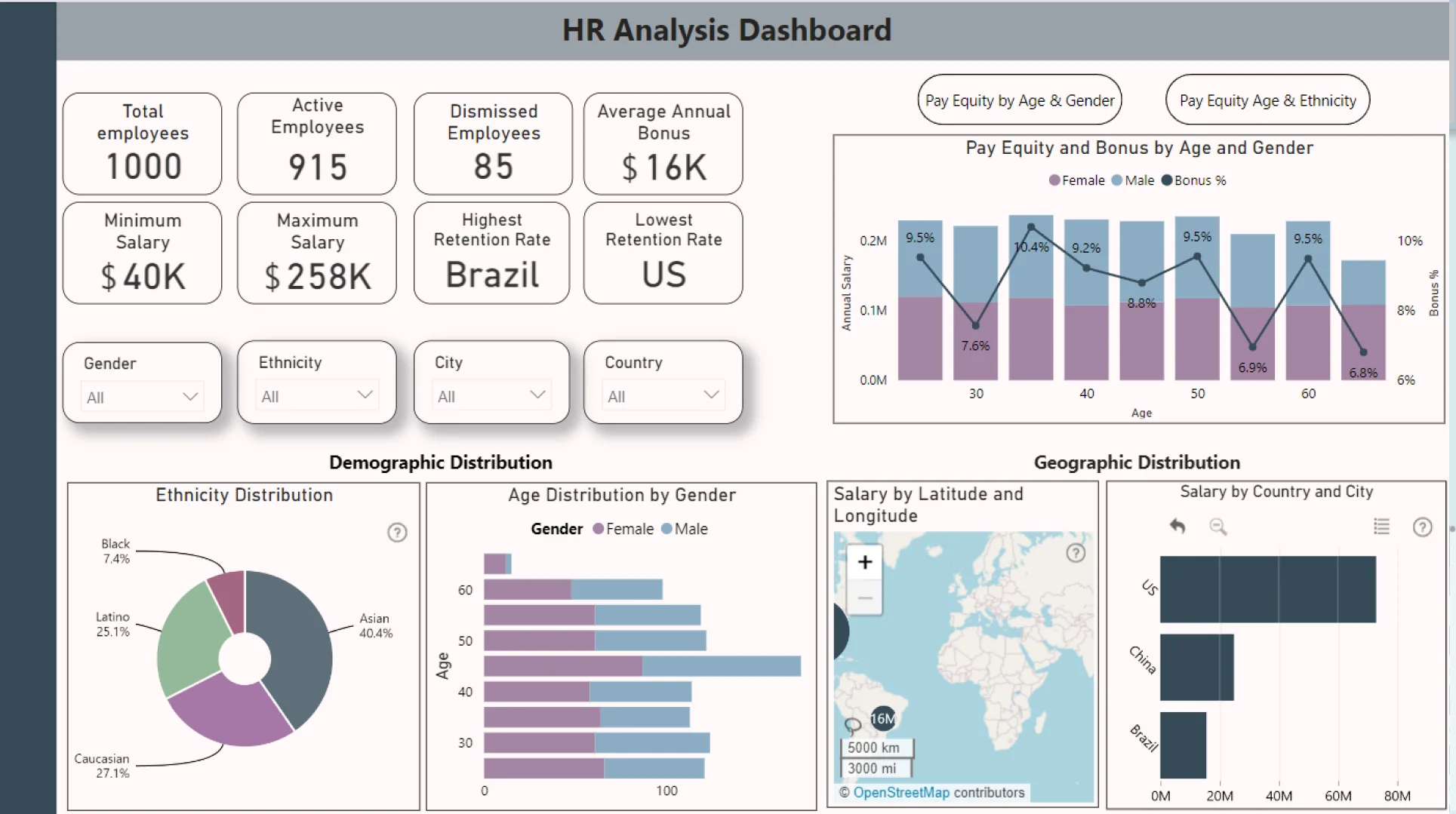The image size is (1456, 814).
Task: Click the Dismissed Employees 85 card
Action: 493,143
